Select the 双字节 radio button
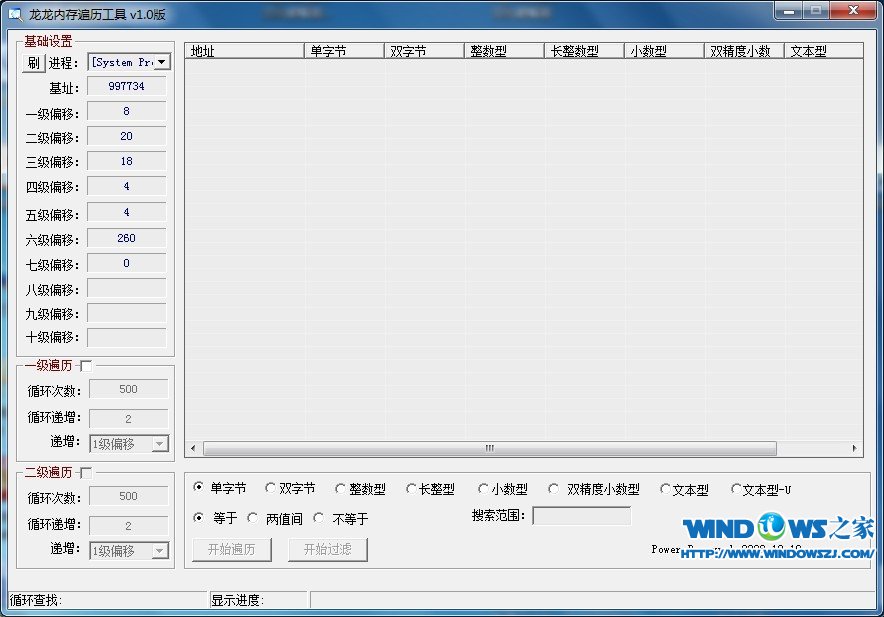Image resolution: width=884 pixels, height=617 pixels. [270, 488]
